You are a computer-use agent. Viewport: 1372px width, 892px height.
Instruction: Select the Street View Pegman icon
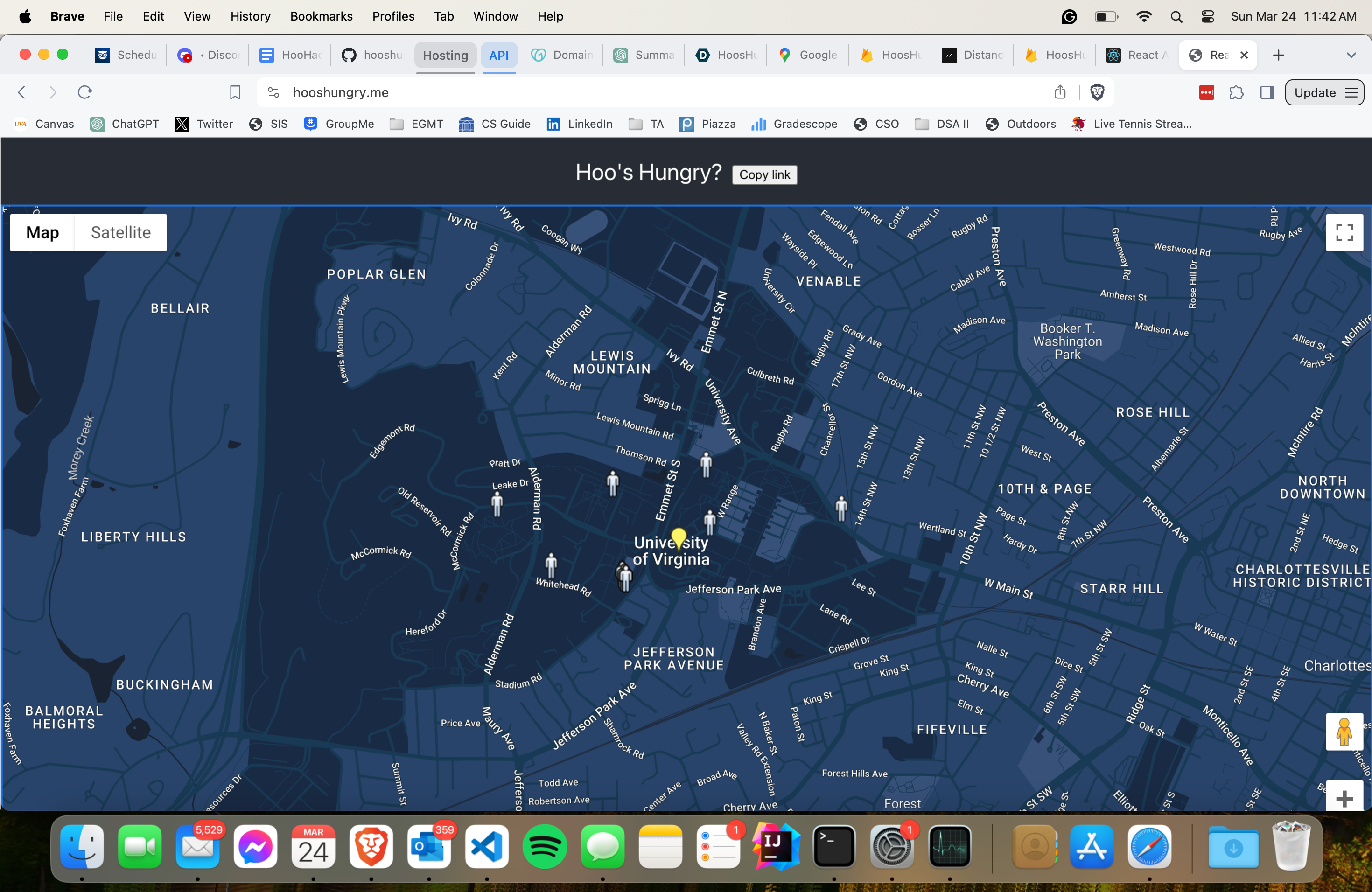(x=1344, y=732)
